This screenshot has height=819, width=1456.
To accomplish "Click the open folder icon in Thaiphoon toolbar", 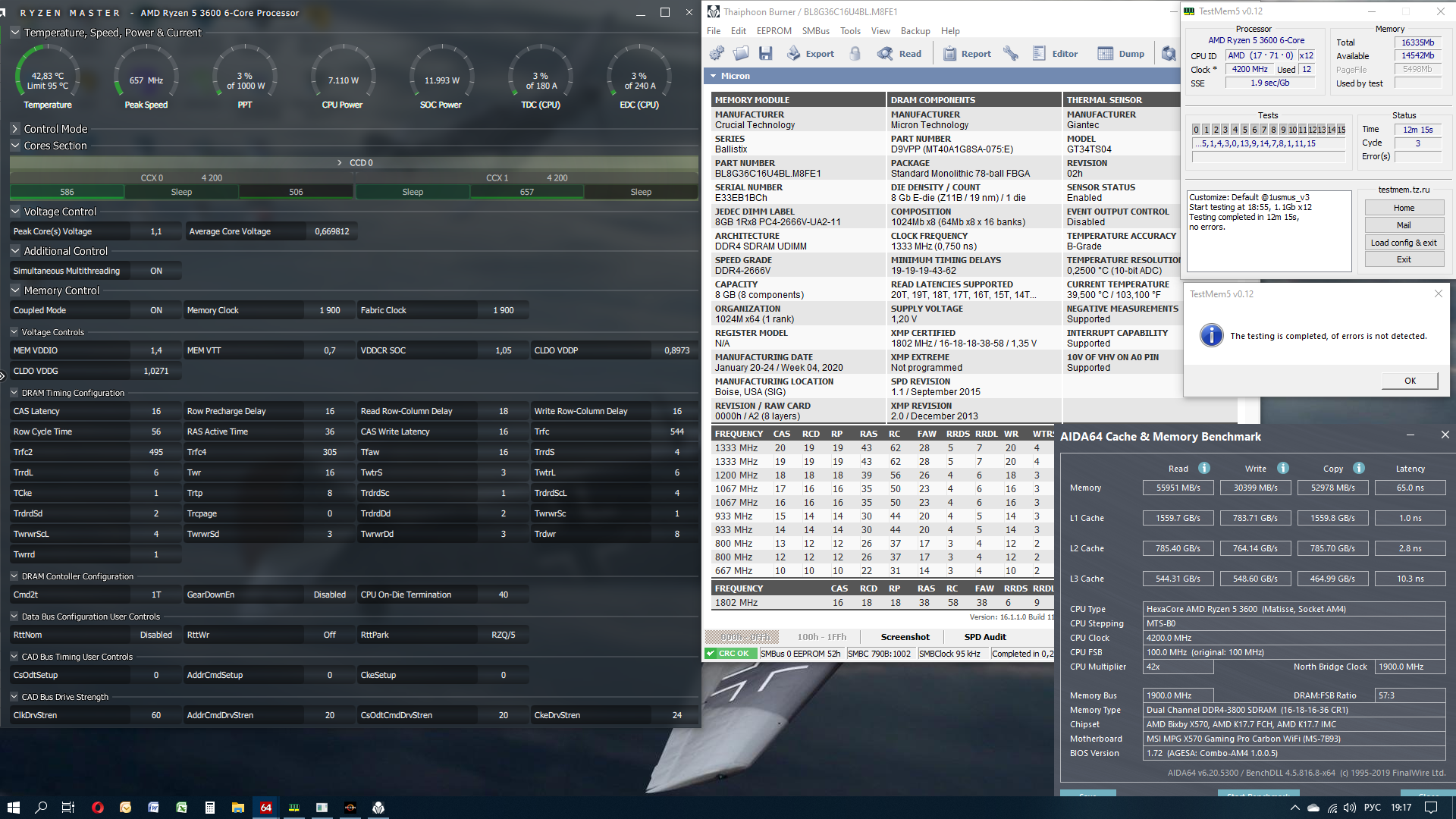I will click(x=741, y=54).
